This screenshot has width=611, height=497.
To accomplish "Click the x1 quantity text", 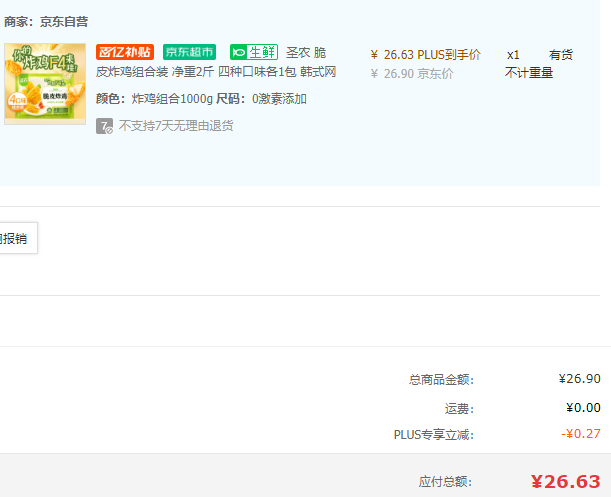I will click(513, 55).
